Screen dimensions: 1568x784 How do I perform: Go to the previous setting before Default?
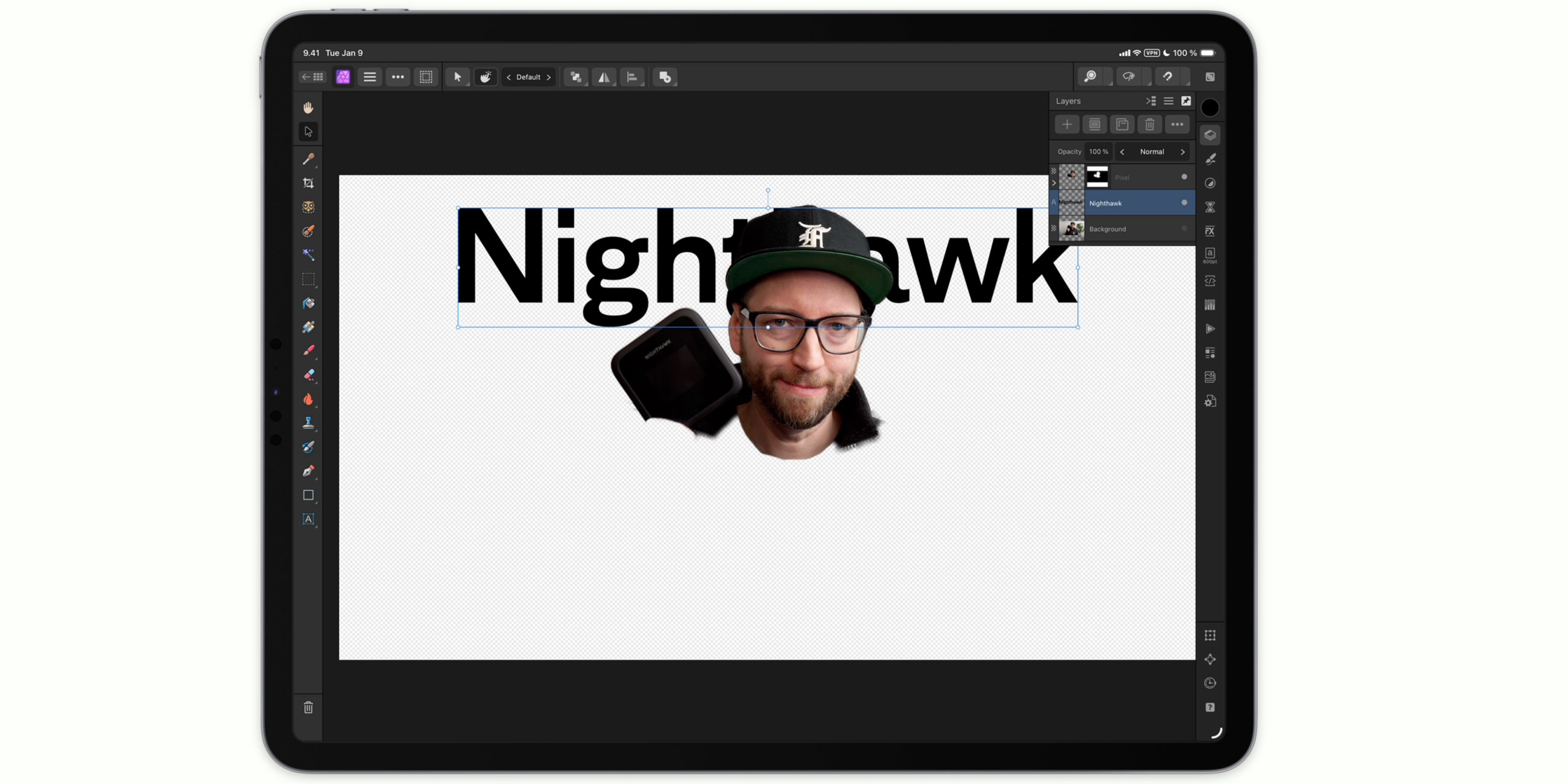[x=508, y=77]
